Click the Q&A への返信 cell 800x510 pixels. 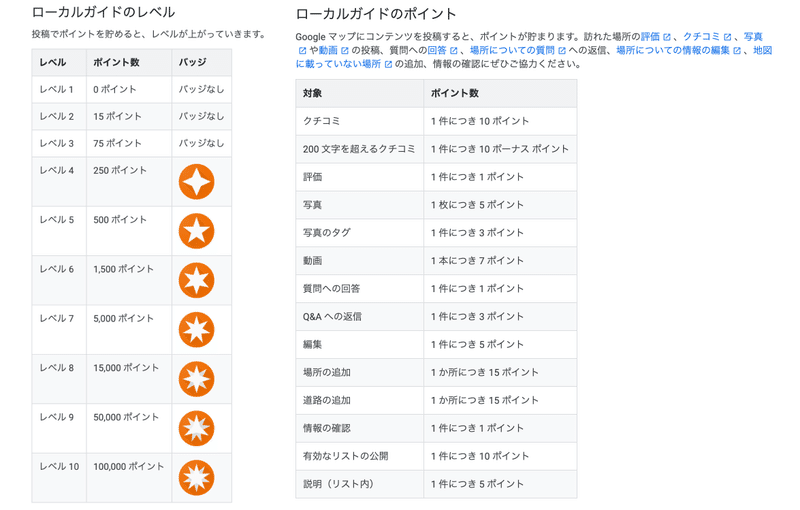[x=360, y=316]
